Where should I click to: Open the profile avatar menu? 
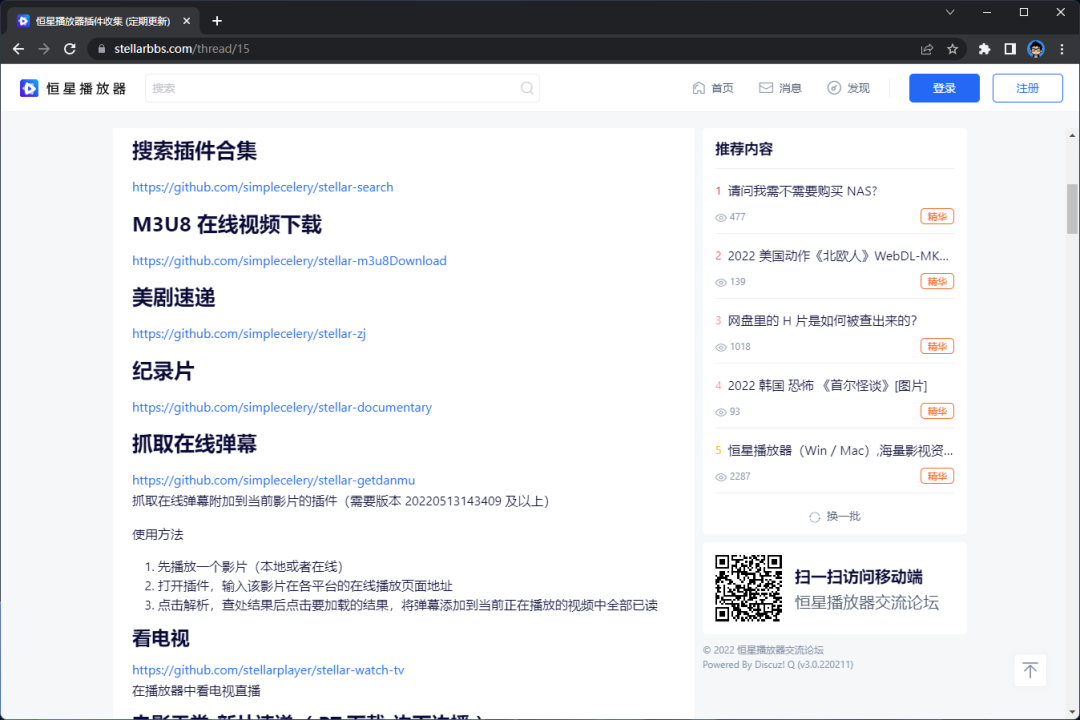click(x=1034, y=48)
